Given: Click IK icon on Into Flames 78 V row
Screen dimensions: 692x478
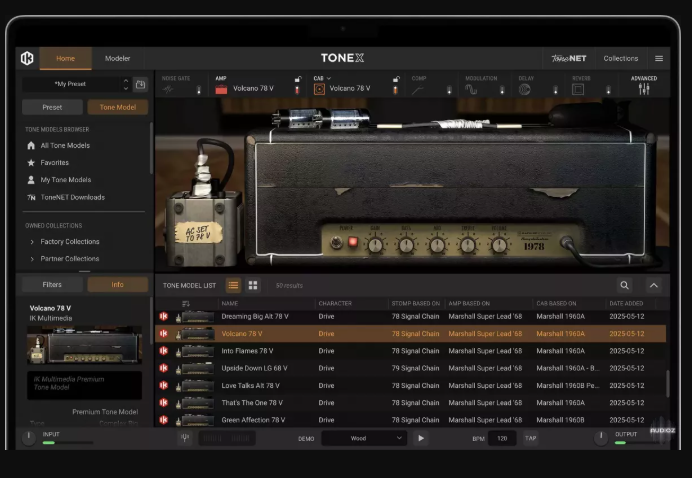Looking at the screenshot, I should [164, 351].
